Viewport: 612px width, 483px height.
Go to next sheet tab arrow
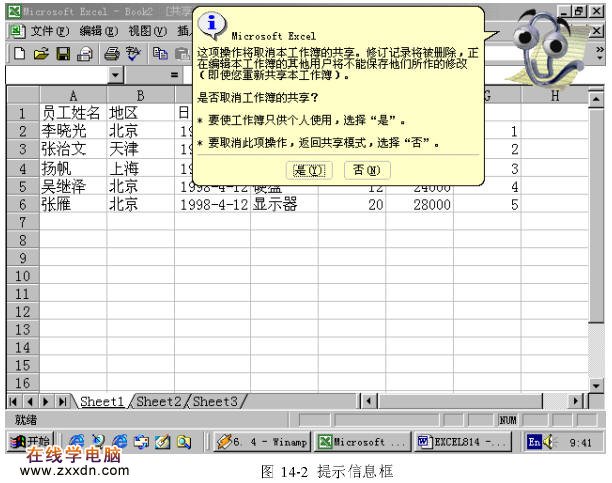click(x=46, y=401)
